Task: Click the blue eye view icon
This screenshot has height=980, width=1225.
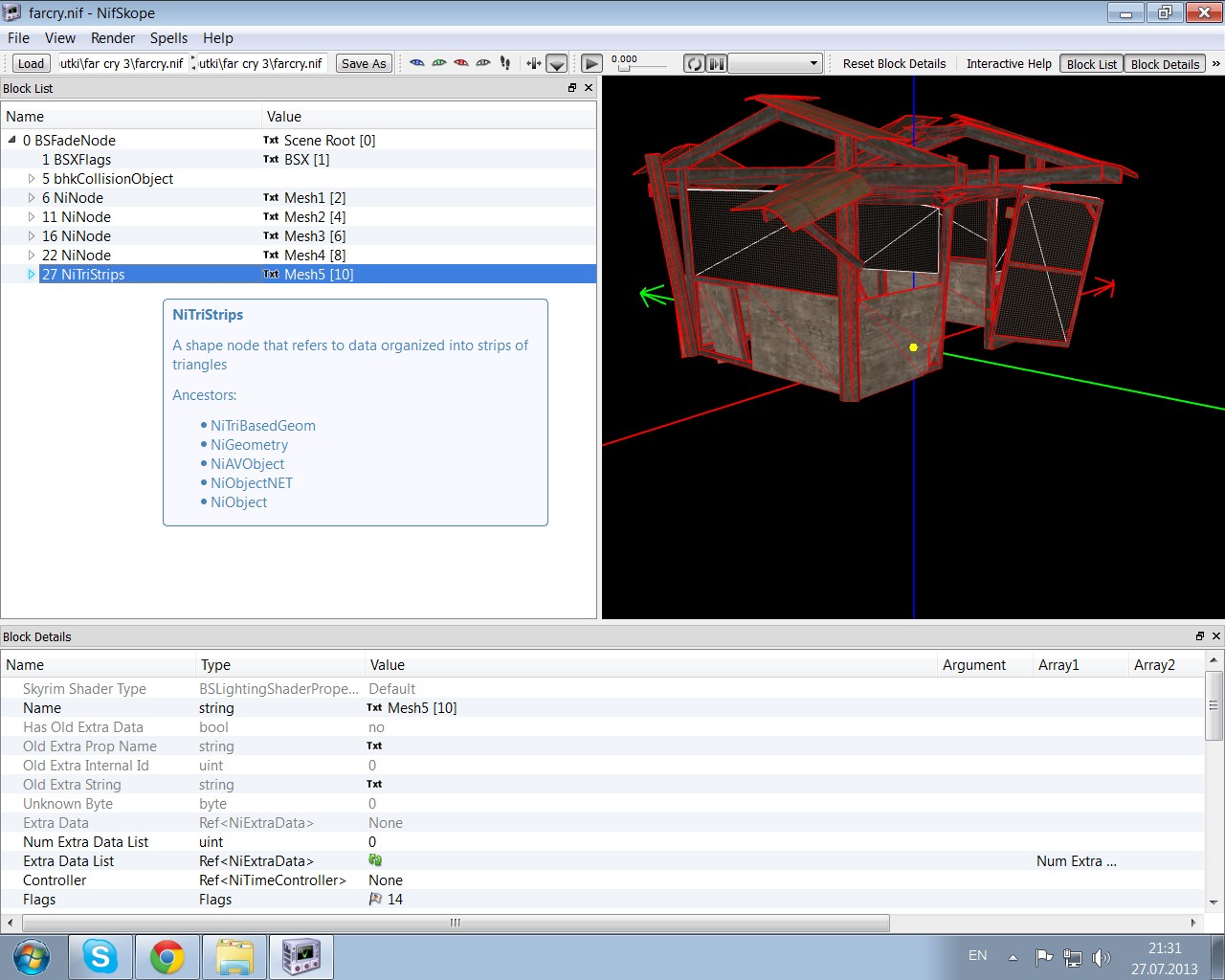Action: pos(417,63)
